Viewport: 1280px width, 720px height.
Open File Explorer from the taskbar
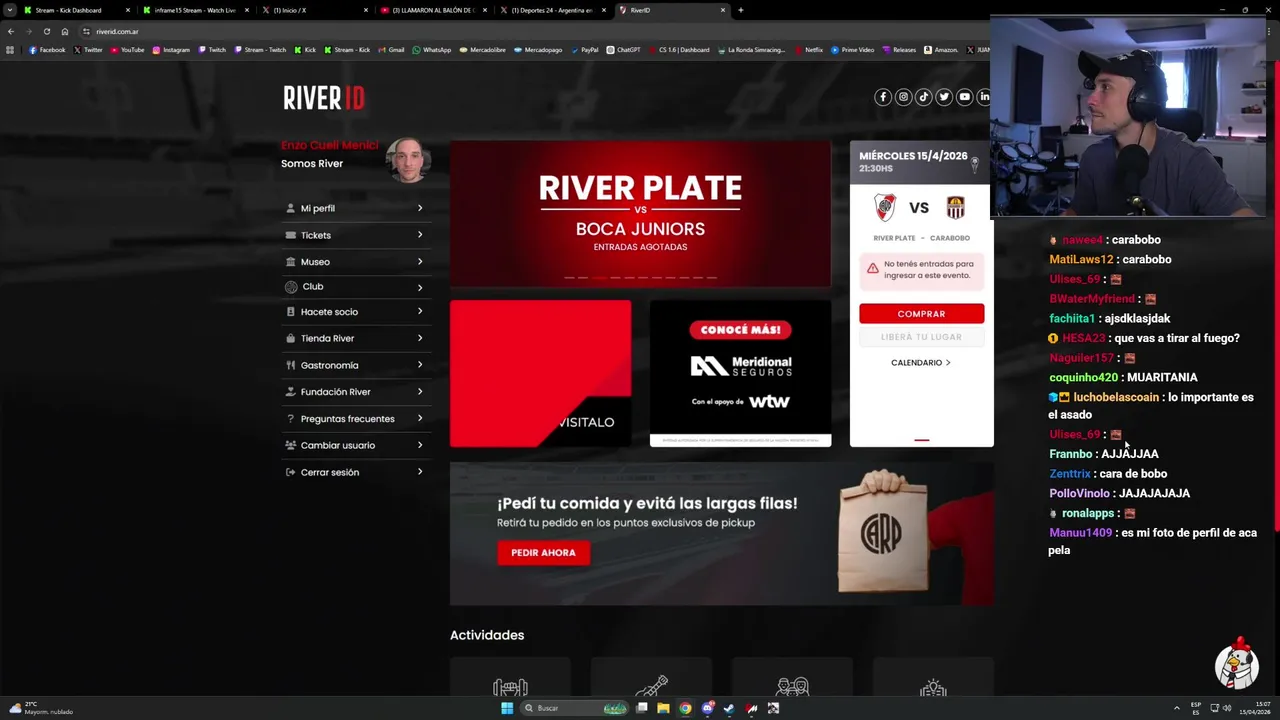coord(663,708)
